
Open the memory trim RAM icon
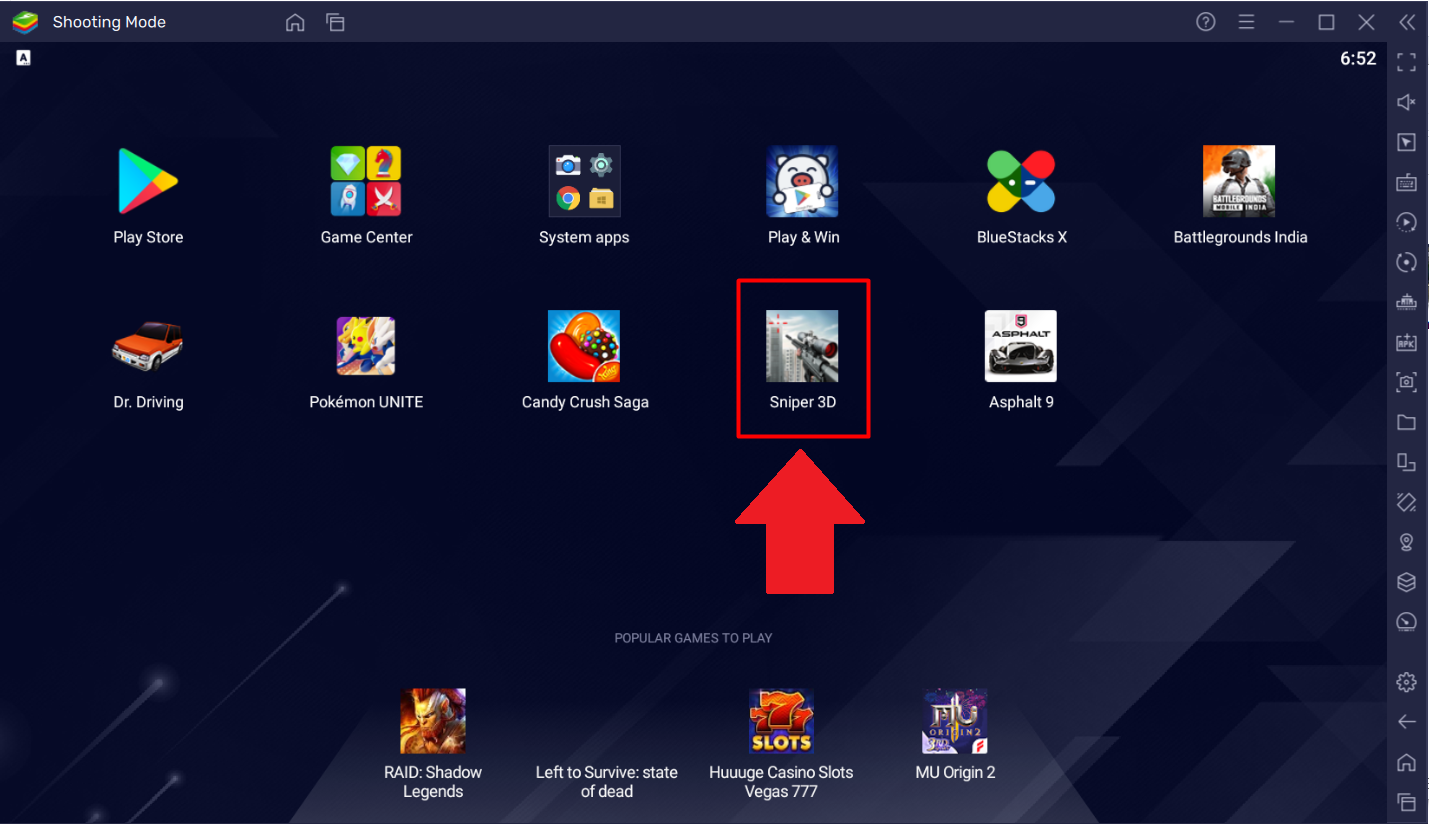1406,302
